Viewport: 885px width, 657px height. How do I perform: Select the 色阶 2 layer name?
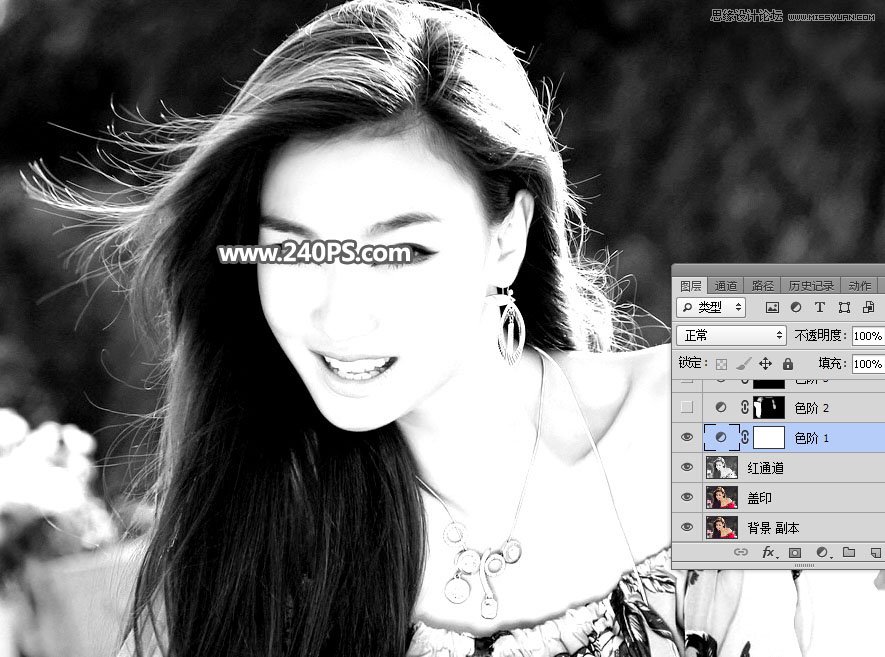coord(812,408)
